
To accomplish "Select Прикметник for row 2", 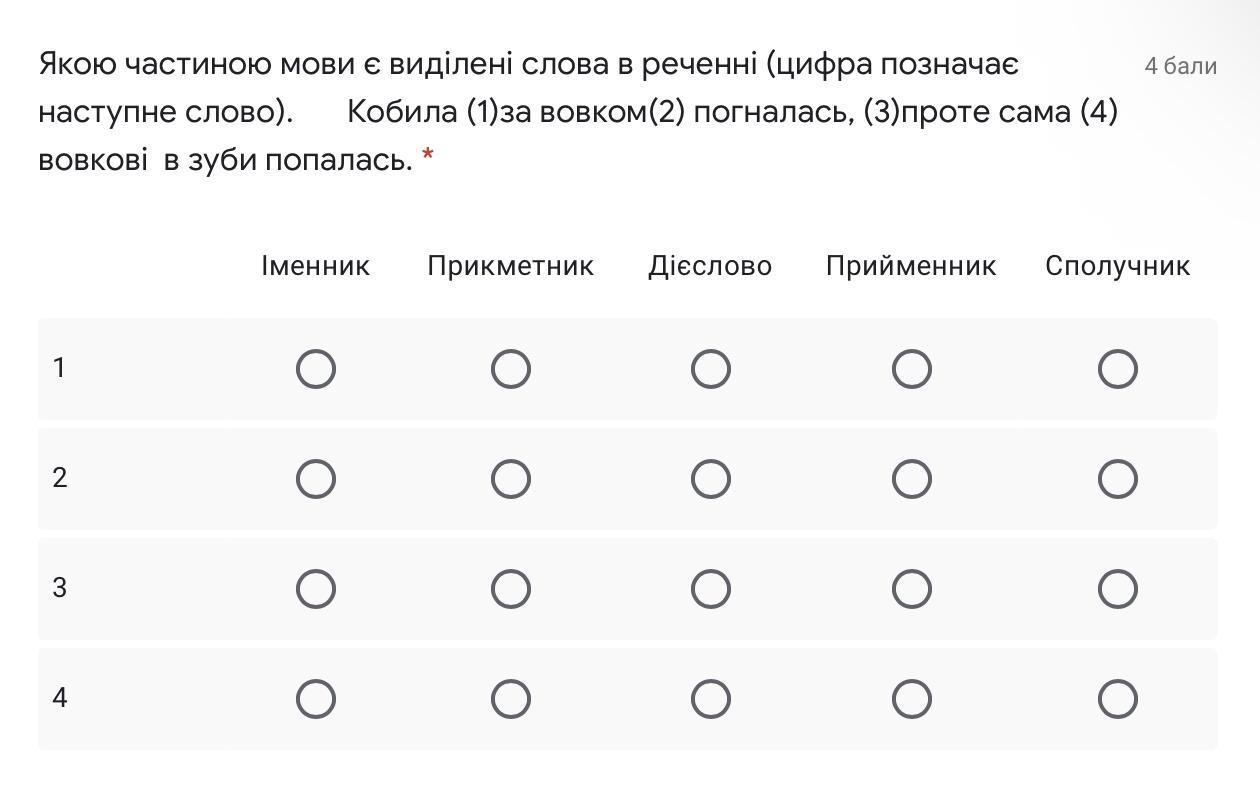I will [510, 479].
